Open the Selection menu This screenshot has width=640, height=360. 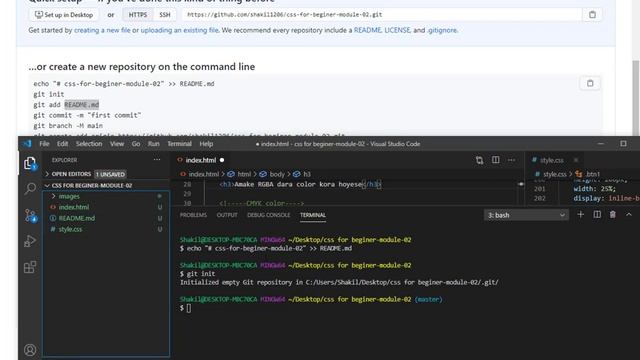(89, 144)
